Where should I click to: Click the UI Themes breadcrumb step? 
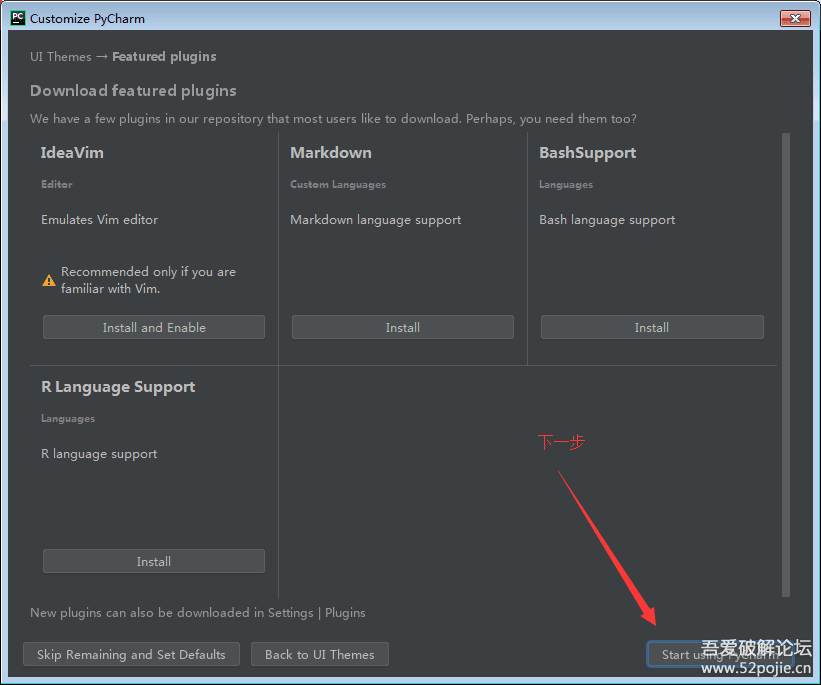point(61,57)
